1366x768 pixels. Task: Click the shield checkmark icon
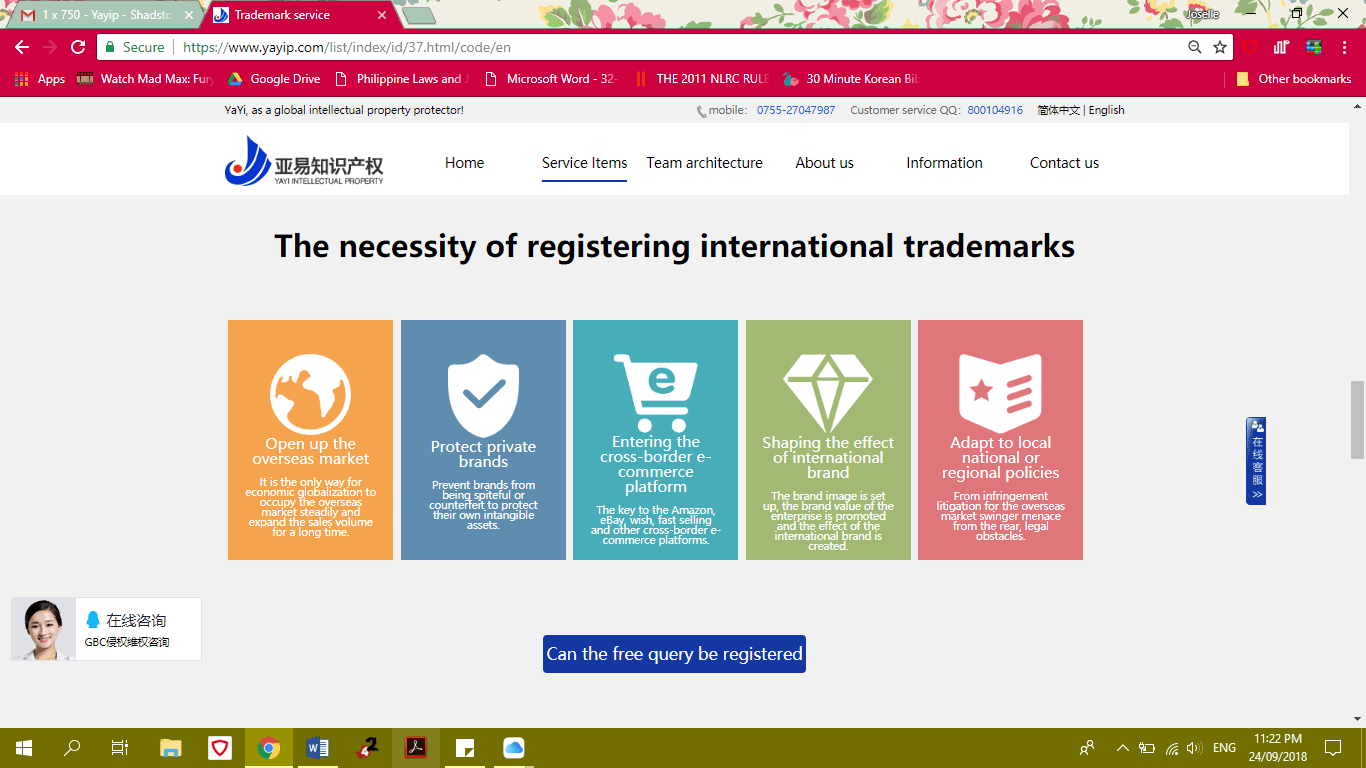[x=483, y=395]
